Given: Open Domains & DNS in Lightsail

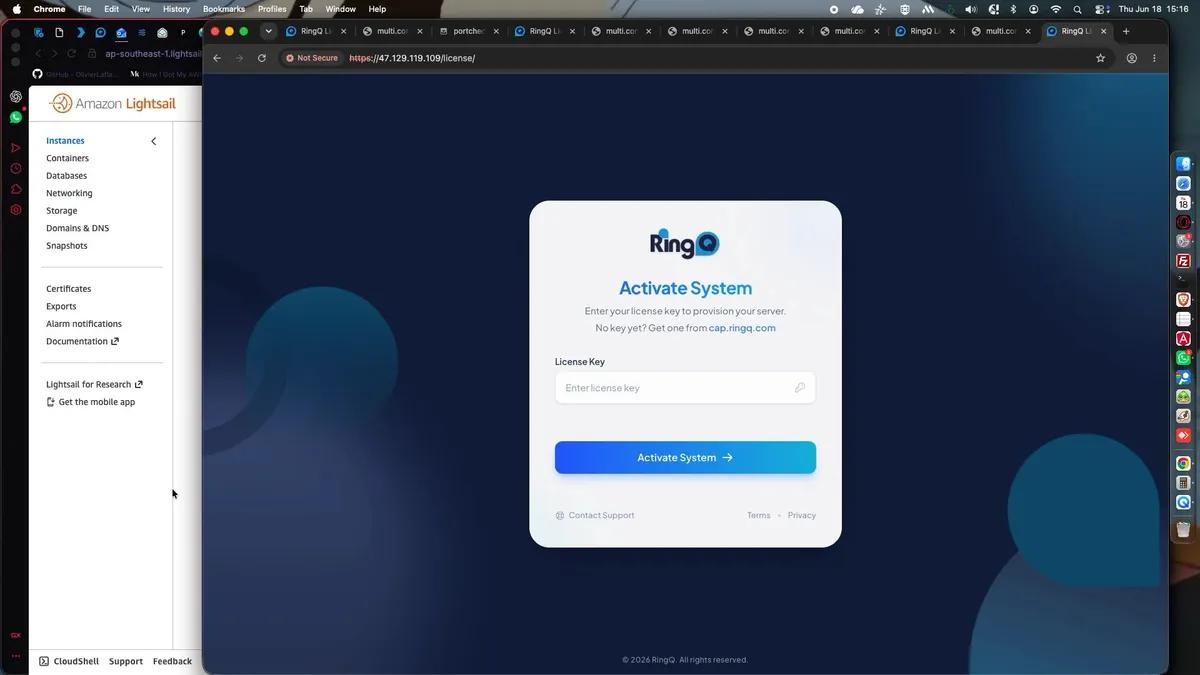Looking at the screenshot, I should [77, 228].
